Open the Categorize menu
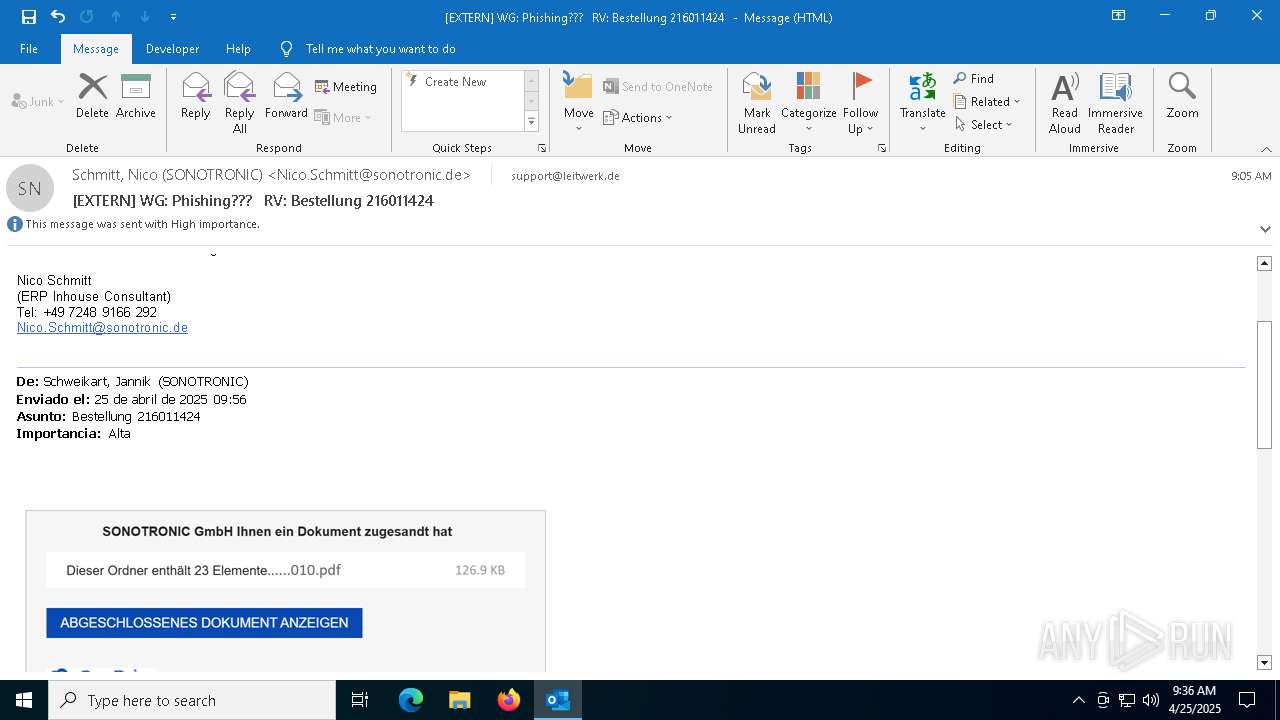 pyautogui.click(x=808, y=103)
